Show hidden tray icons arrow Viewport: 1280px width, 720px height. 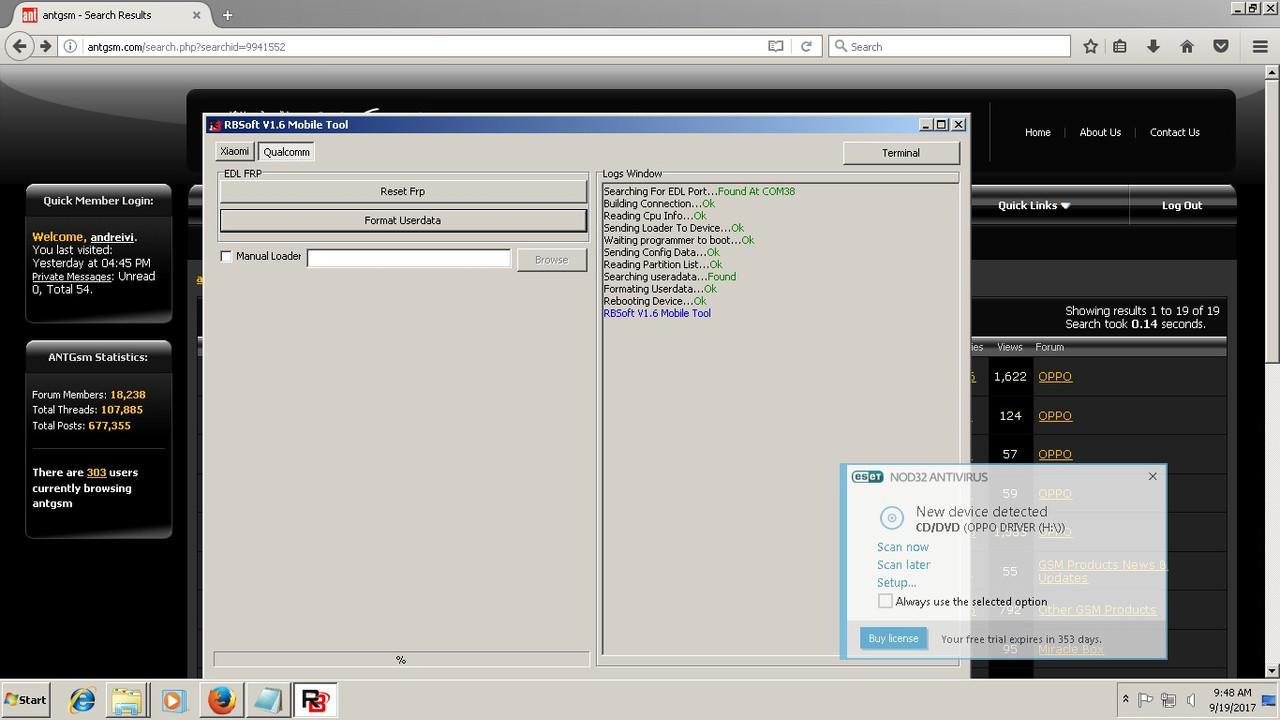[1126, 700]
